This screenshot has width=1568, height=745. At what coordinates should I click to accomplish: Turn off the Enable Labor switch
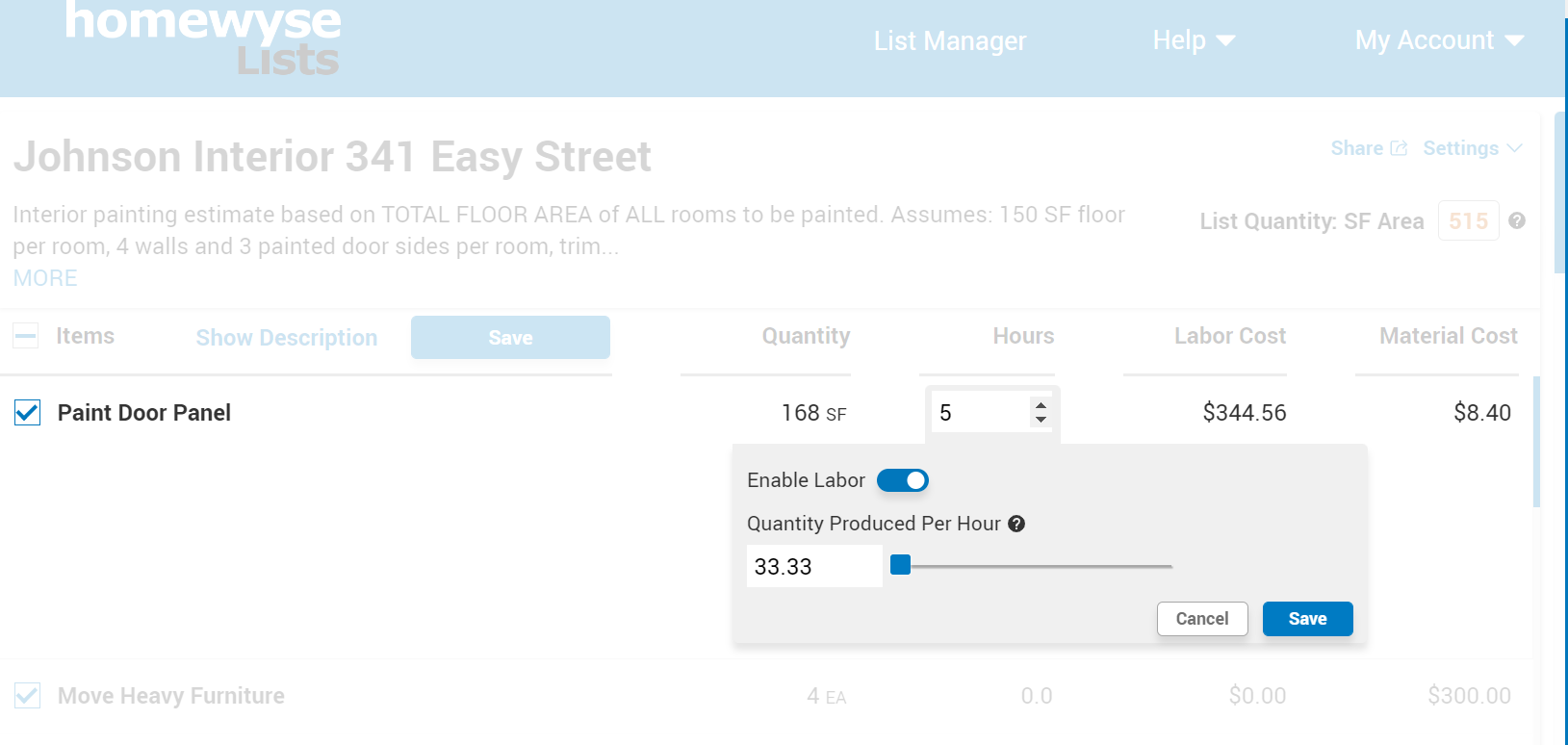[902, 480]
